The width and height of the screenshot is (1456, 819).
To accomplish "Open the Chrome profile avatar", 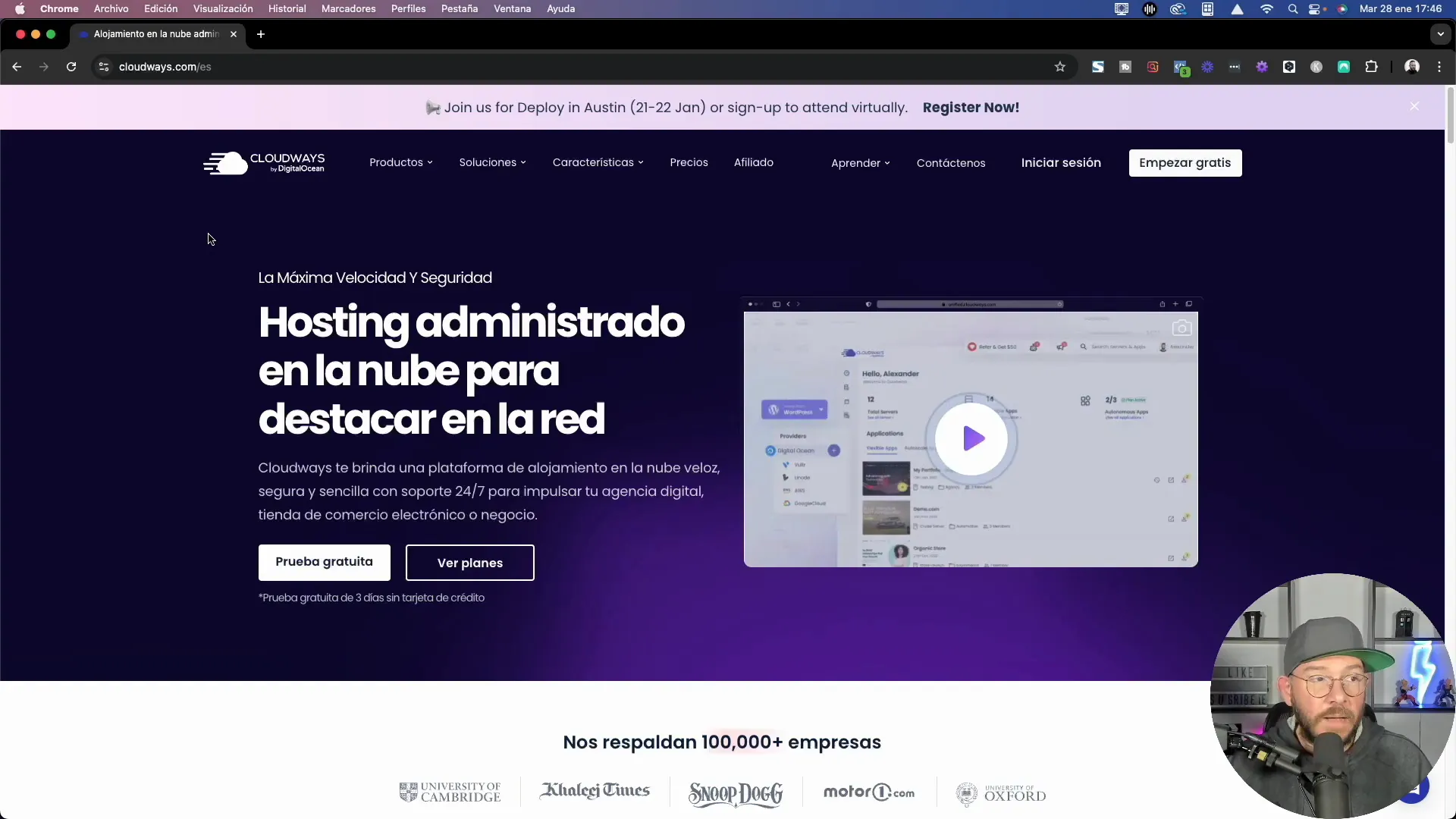I will [x=1412, y=67].
